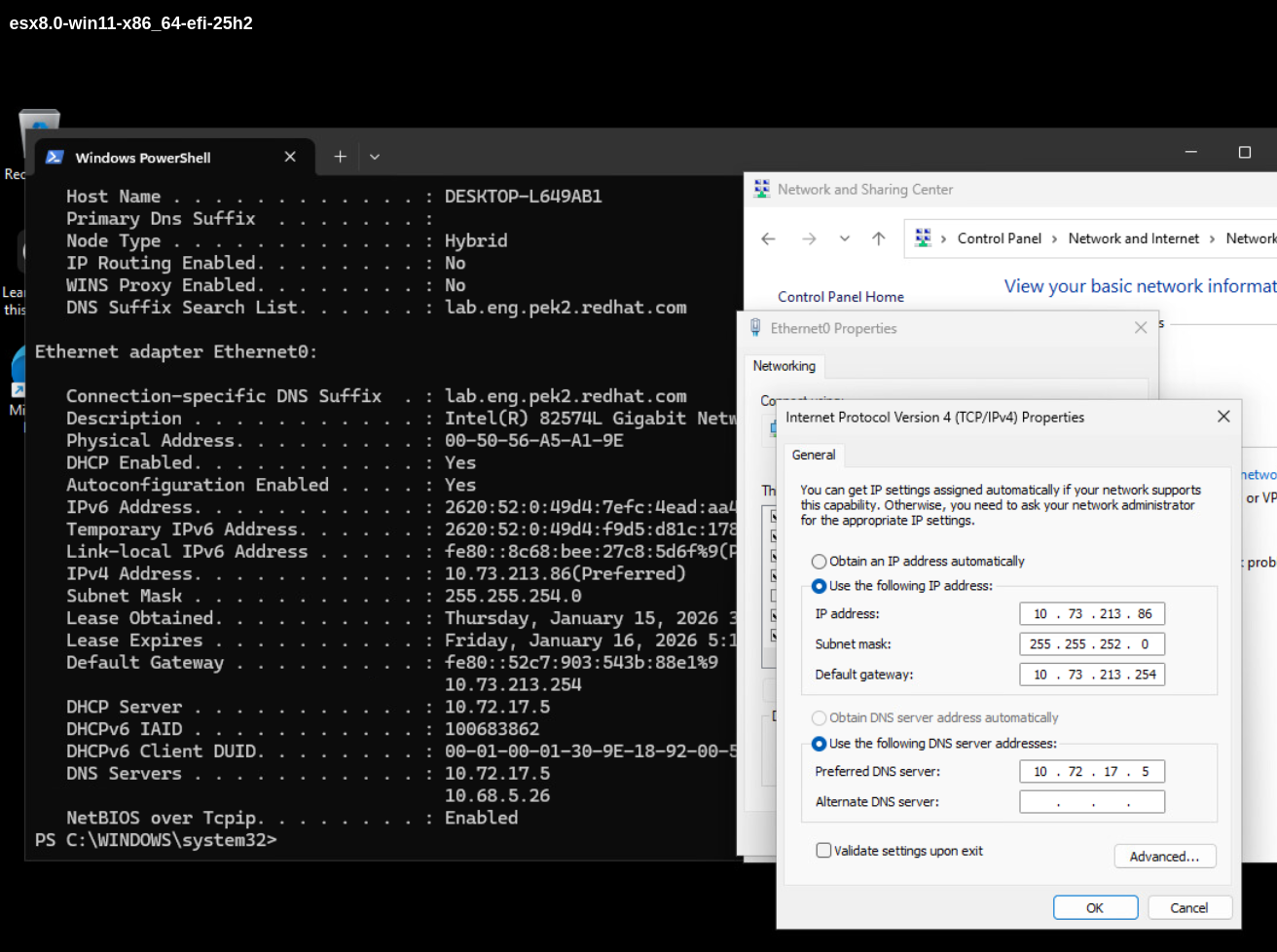Click the address bar network icon
1277x952 pixels.
[923, 238]
